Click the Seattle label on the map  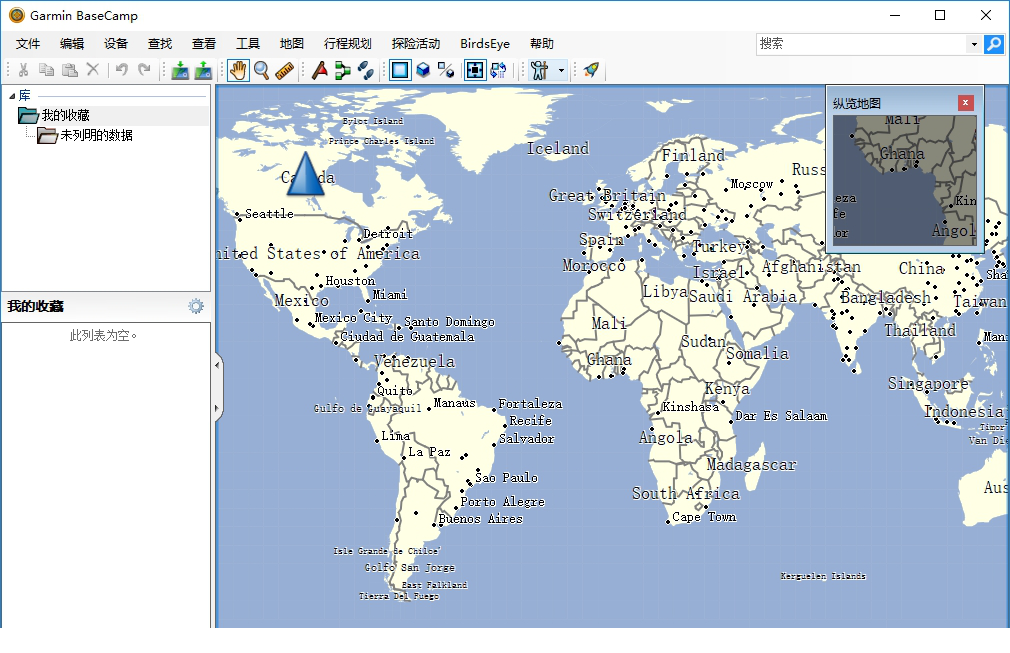click(269, 213)
